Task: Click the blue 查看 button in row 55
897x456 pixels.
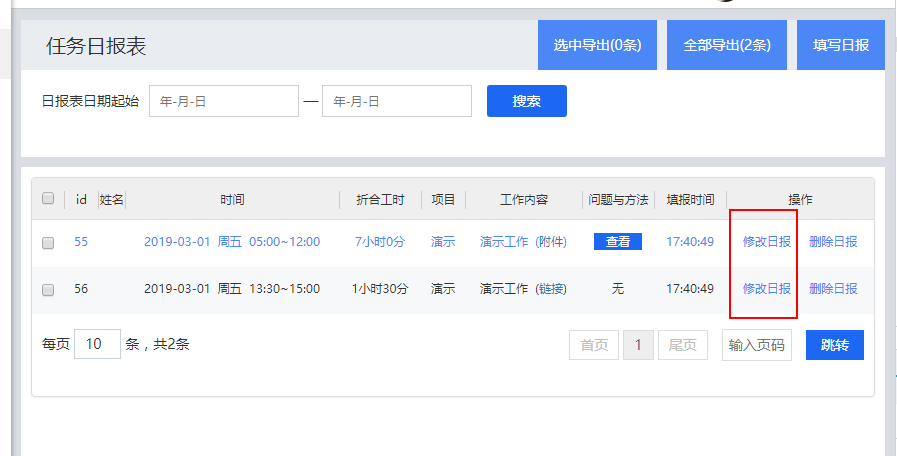Action: (618, 241)
